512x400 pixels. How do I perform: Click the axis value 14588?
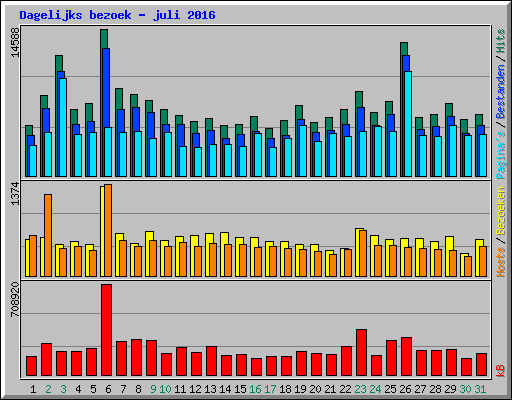tap(15, 42)
